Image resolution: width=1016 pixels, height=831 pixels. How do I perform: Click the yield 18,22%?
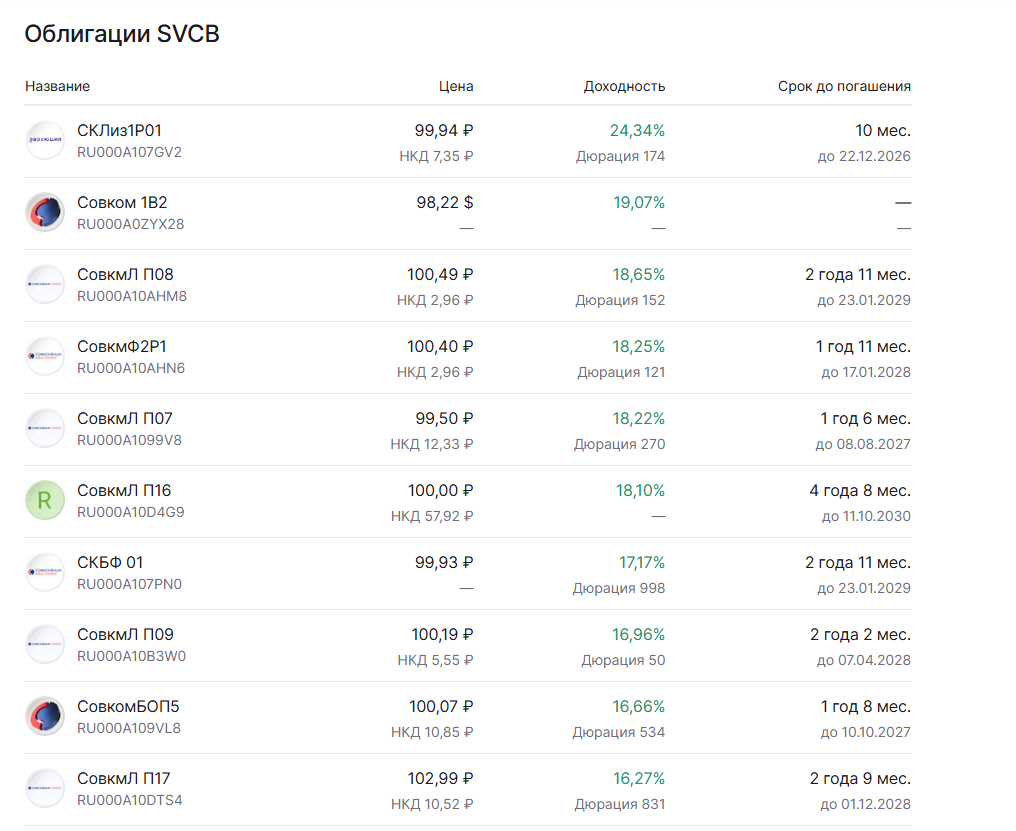(639, 418)
